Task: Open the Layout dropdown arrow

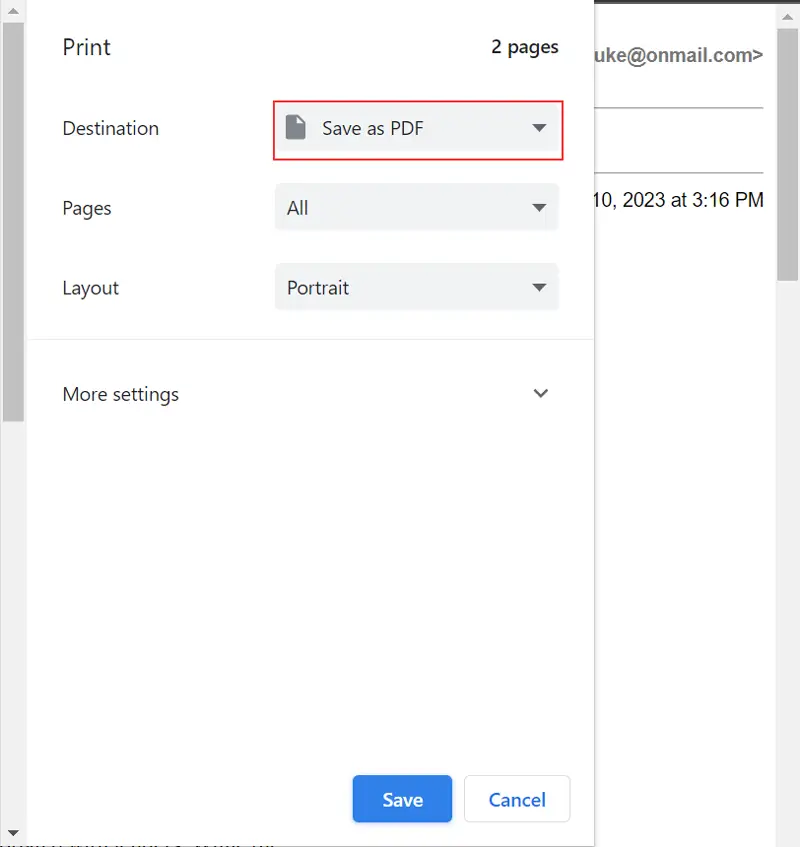Action: click(539, 288)
